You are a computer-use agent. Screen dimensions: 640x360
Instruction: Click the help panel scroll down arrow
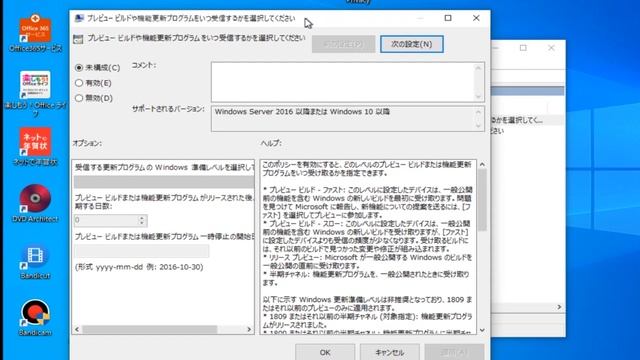point(482,330)
